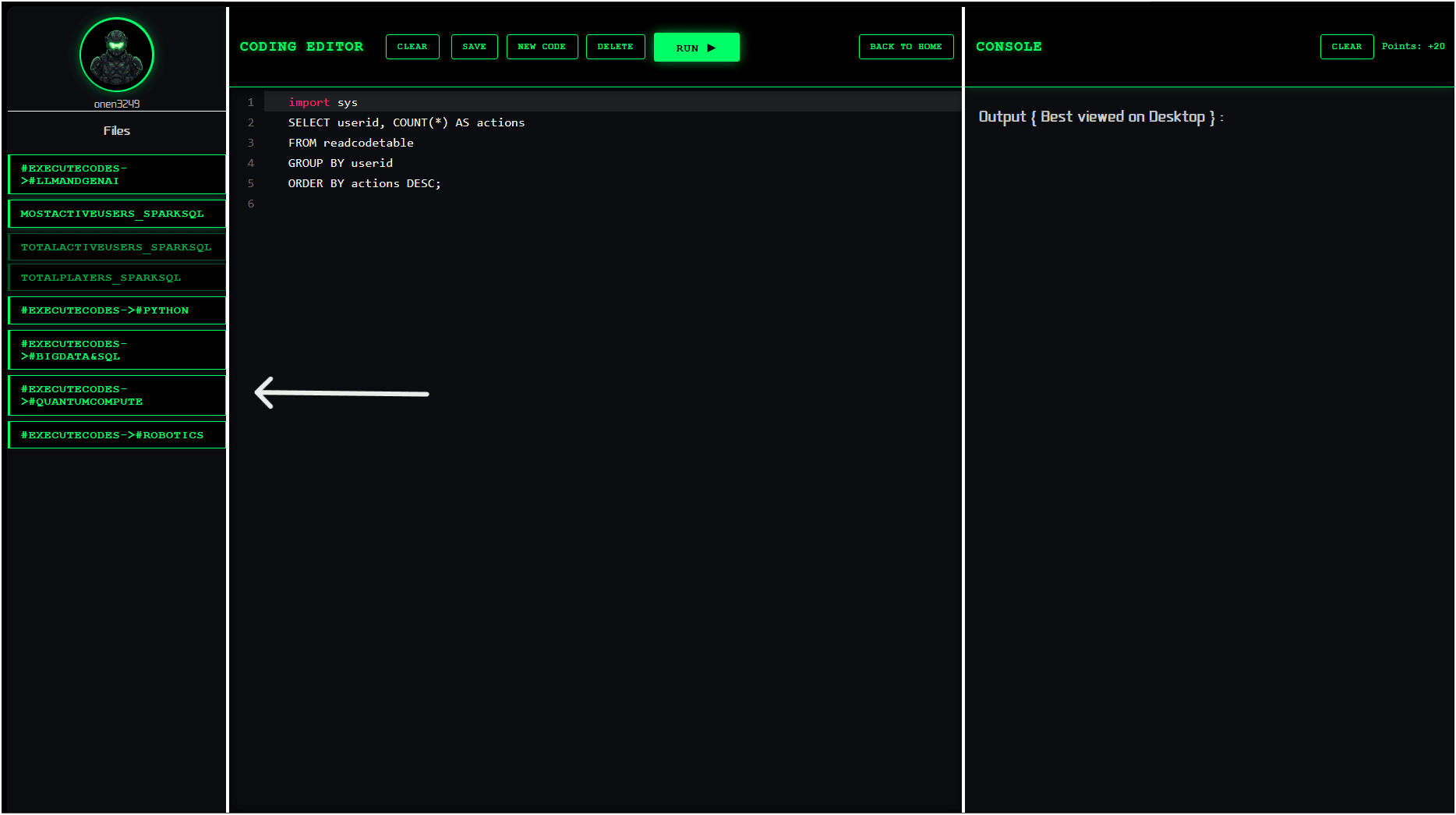Click the CODING EDITOR title
1456x815 pixels.
click(302, 47)
